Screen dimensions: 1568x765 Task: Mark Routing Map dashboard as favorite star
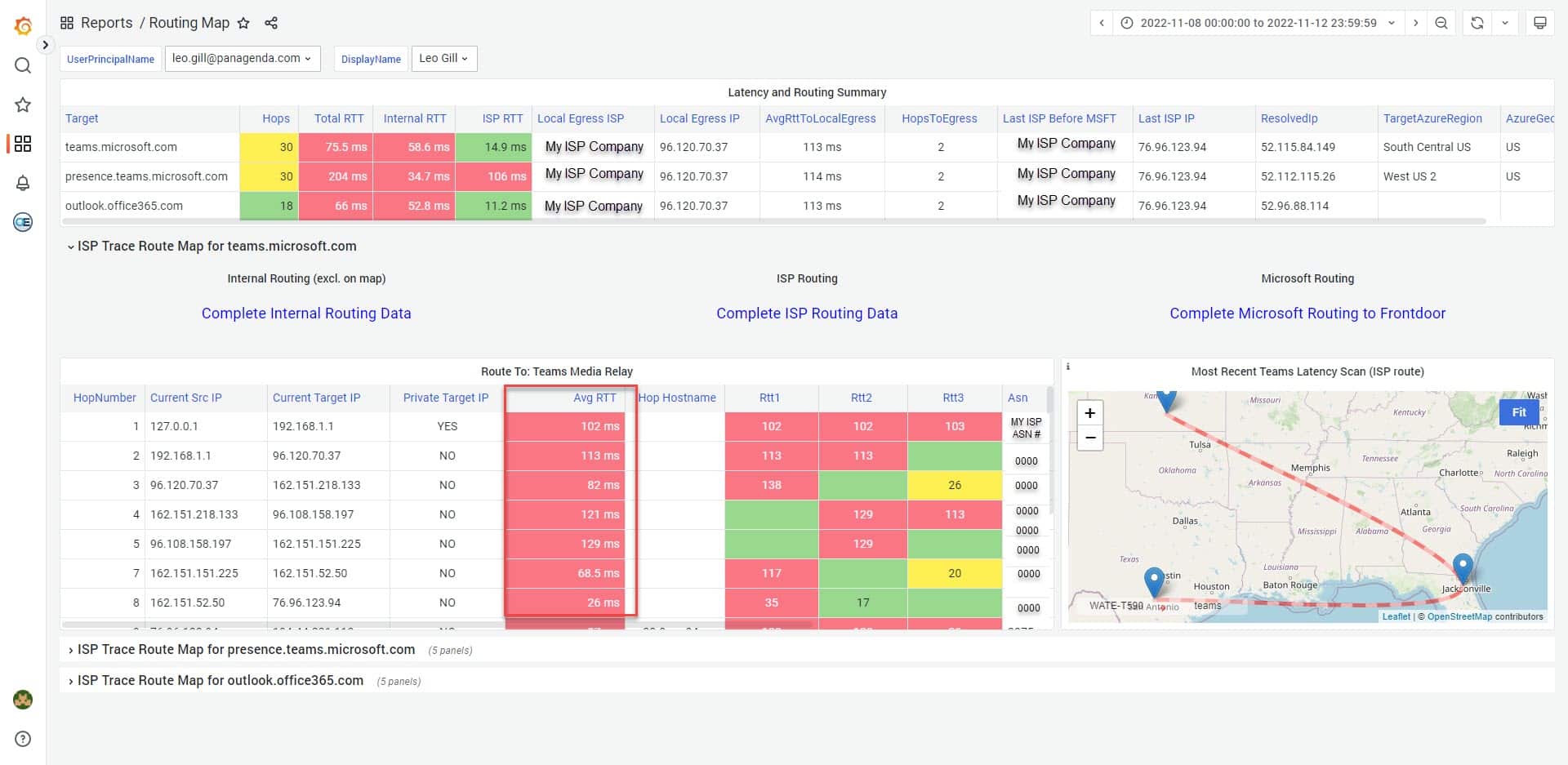(243, 23)
